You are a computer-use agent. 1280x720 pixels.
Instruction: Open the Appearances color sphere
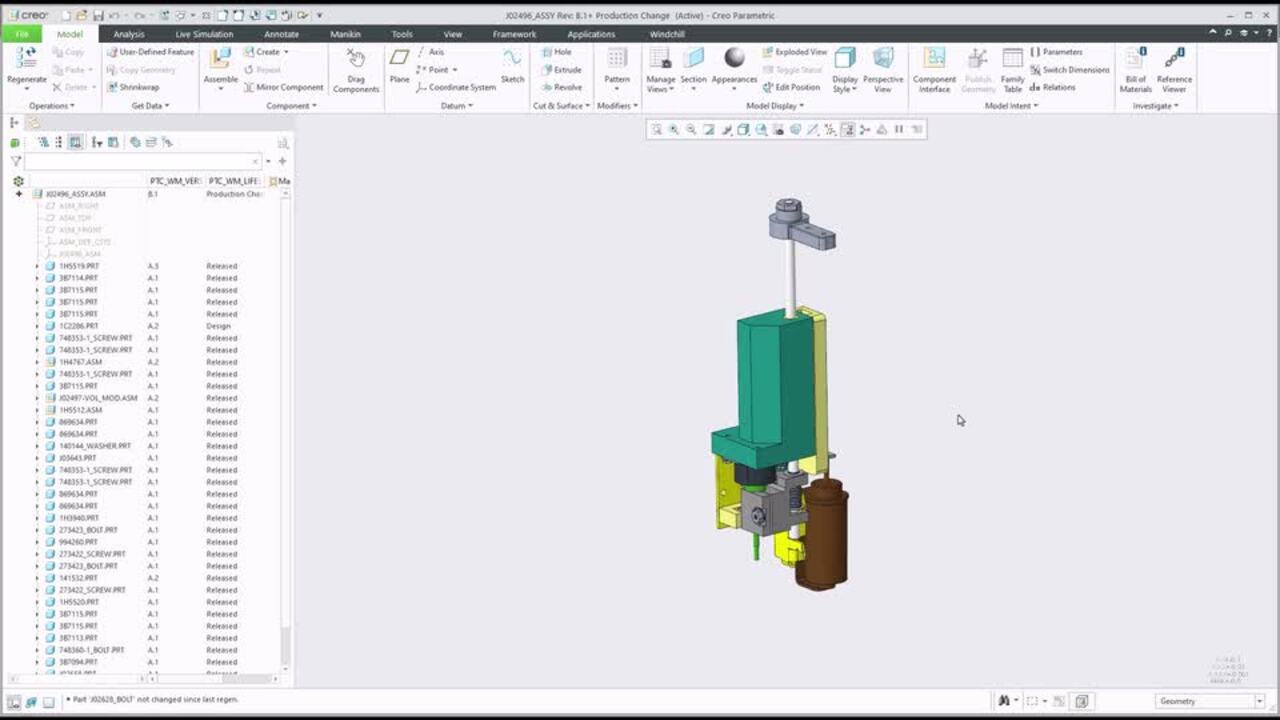click(734, 62)
